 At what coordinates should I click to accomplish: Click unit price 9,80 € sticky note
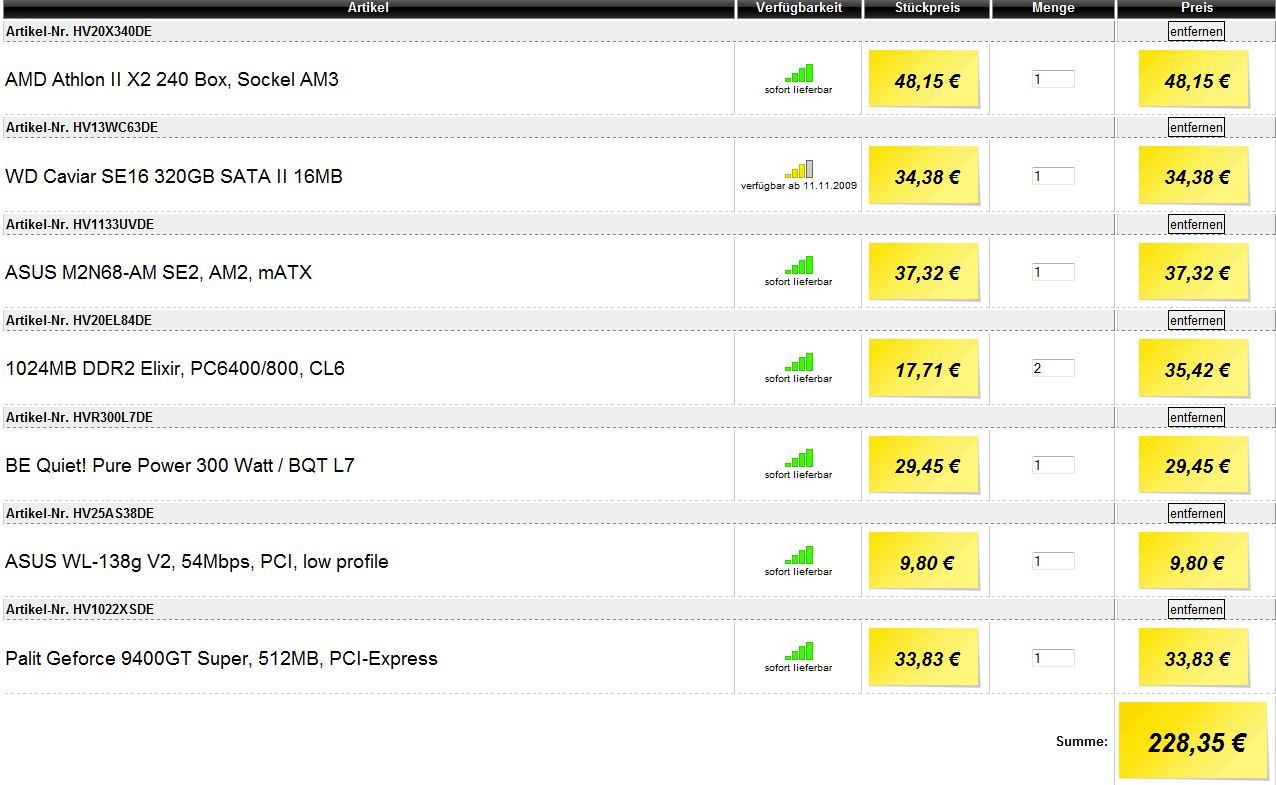(924, 562)
